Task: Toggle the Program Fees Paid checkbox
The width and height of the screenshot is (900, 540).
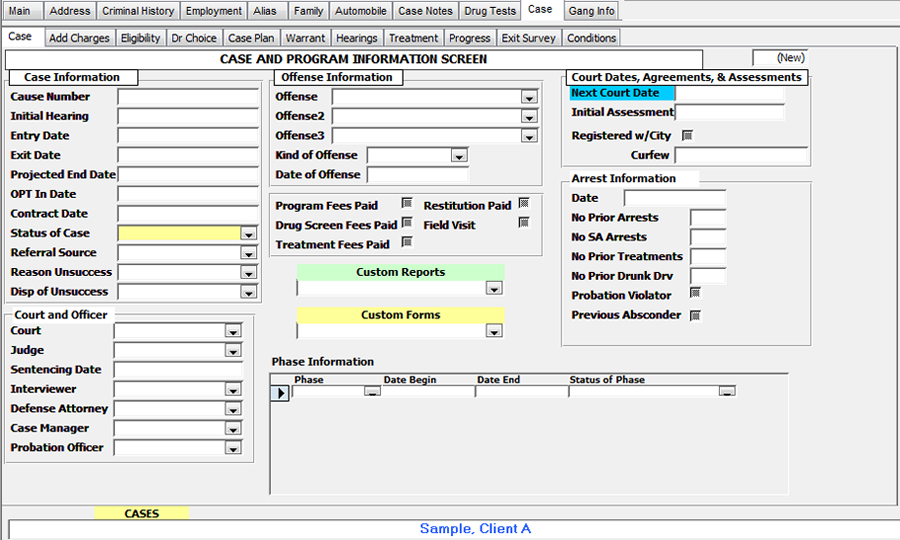Action: tap(407, 203)
